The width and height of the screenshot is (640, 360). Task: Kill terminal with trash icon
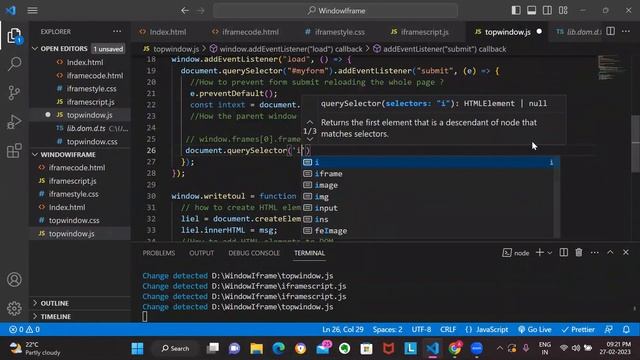click(x=579, y=253)
